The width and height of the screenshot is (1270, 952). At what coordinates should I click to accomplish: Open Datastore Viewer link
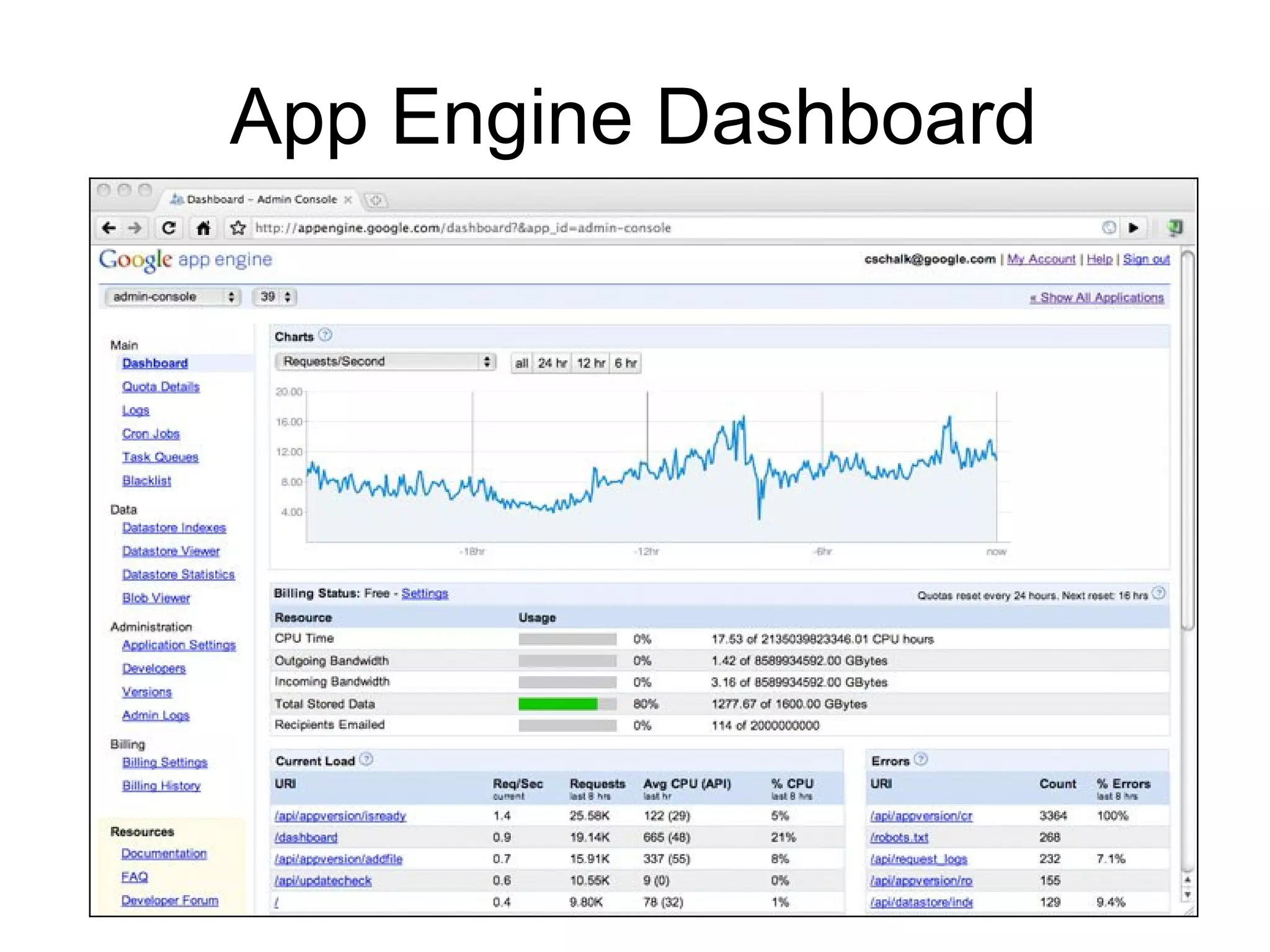[171, 551]
